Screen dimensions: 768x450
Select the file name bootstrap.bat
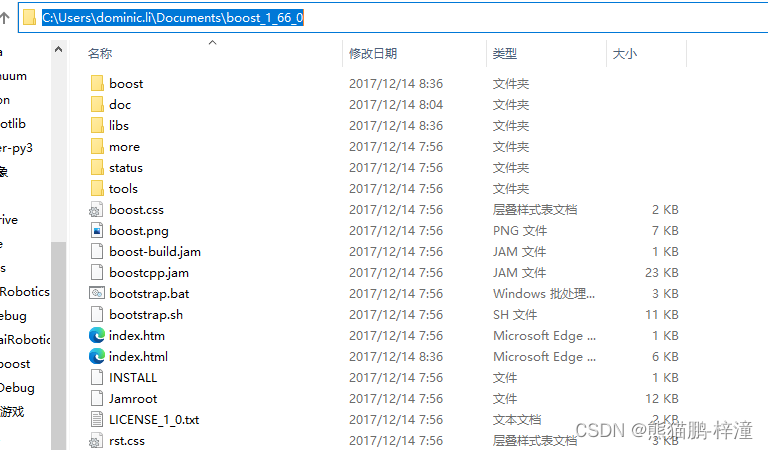coord(149,294)
